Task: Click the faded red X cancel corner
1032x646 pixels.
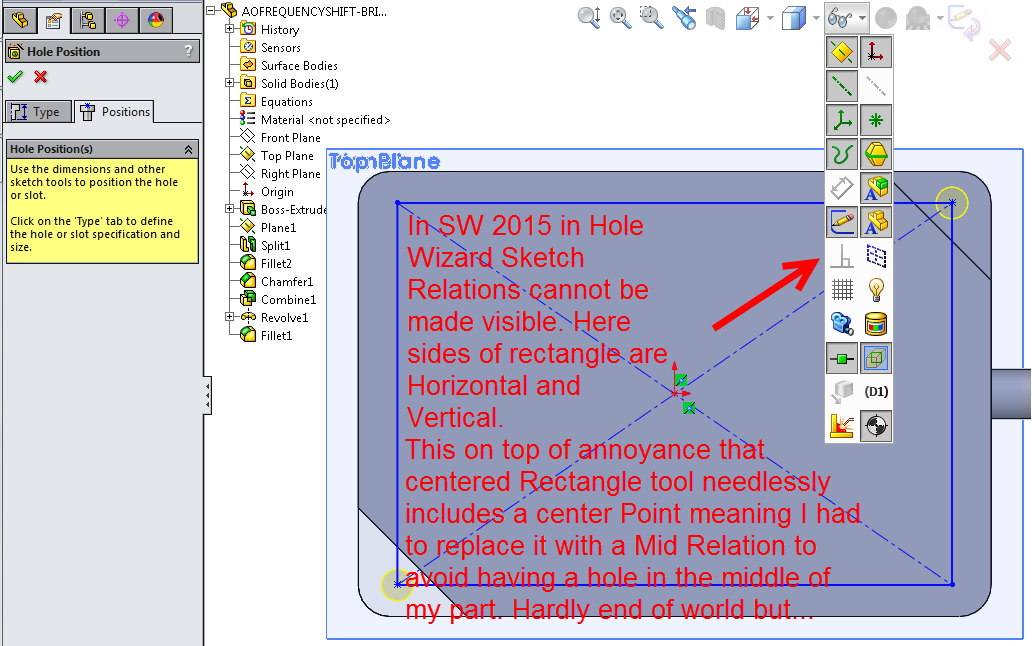Action: tap(1000, 50)
